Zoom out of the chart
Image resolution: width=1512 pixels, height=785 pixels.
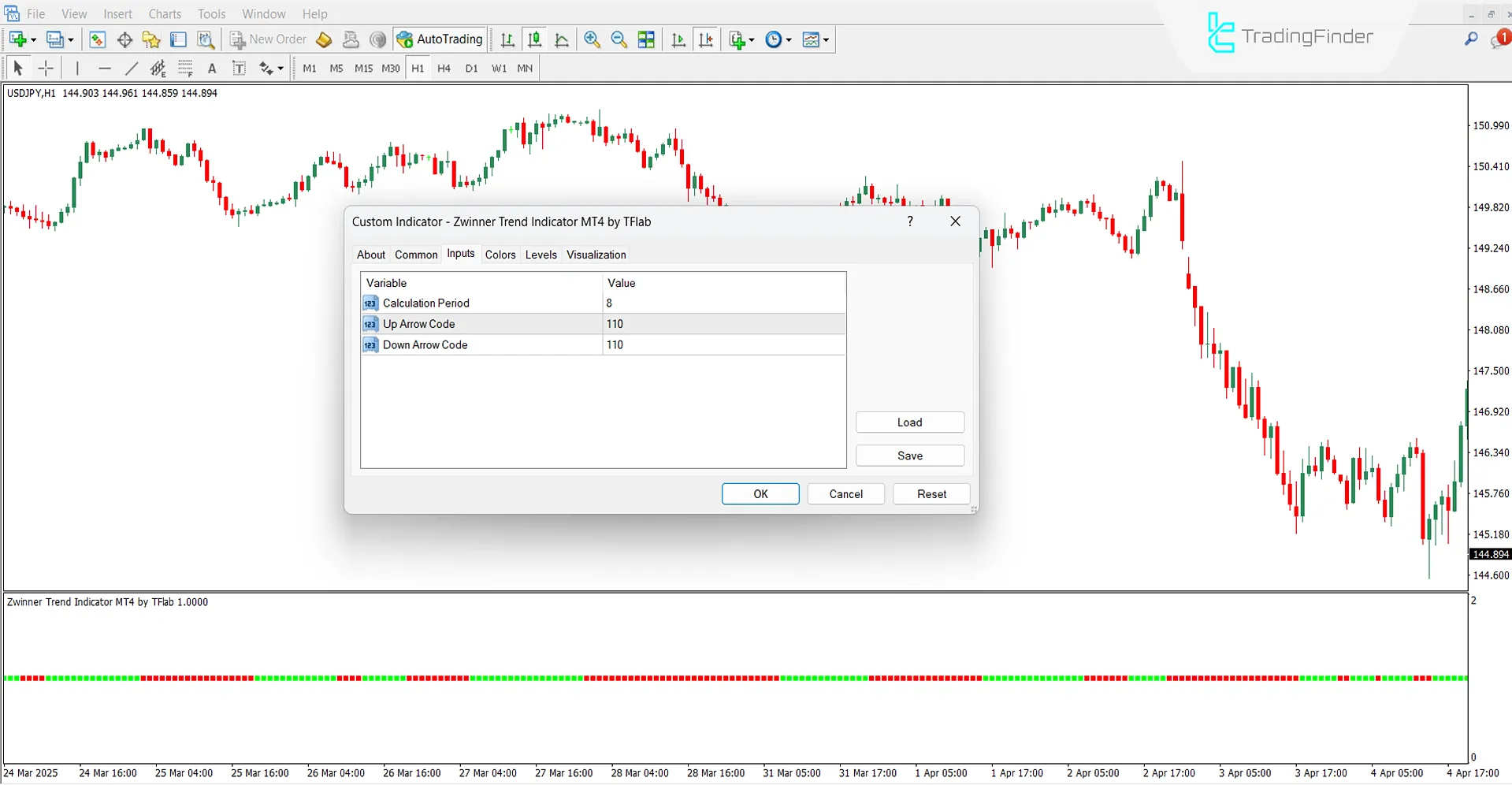(x=619, y=39)
